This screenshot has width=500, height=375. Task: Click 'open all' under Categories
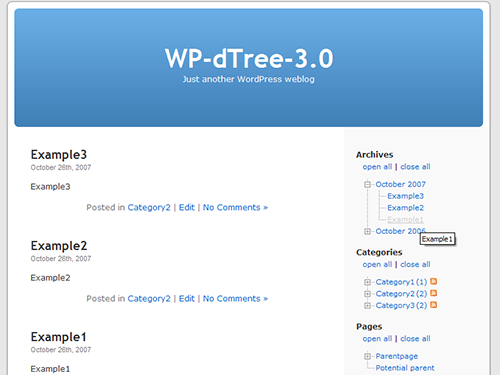[377, 264]
